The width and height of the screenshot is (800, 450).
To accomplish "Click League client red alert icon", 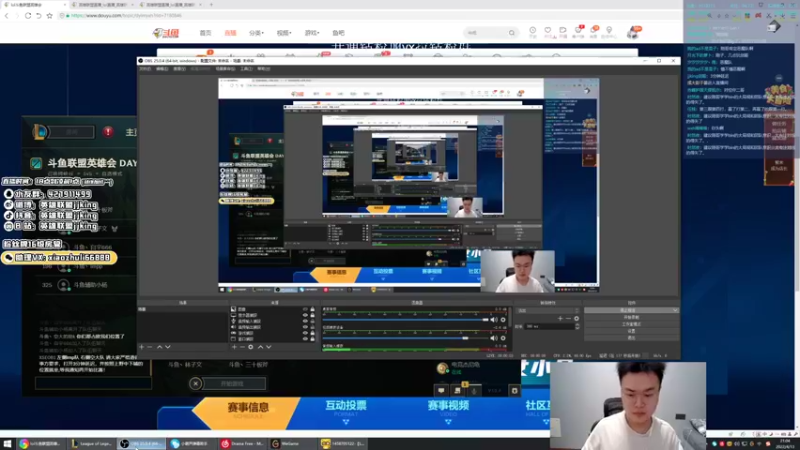I will tap(108, 132).
